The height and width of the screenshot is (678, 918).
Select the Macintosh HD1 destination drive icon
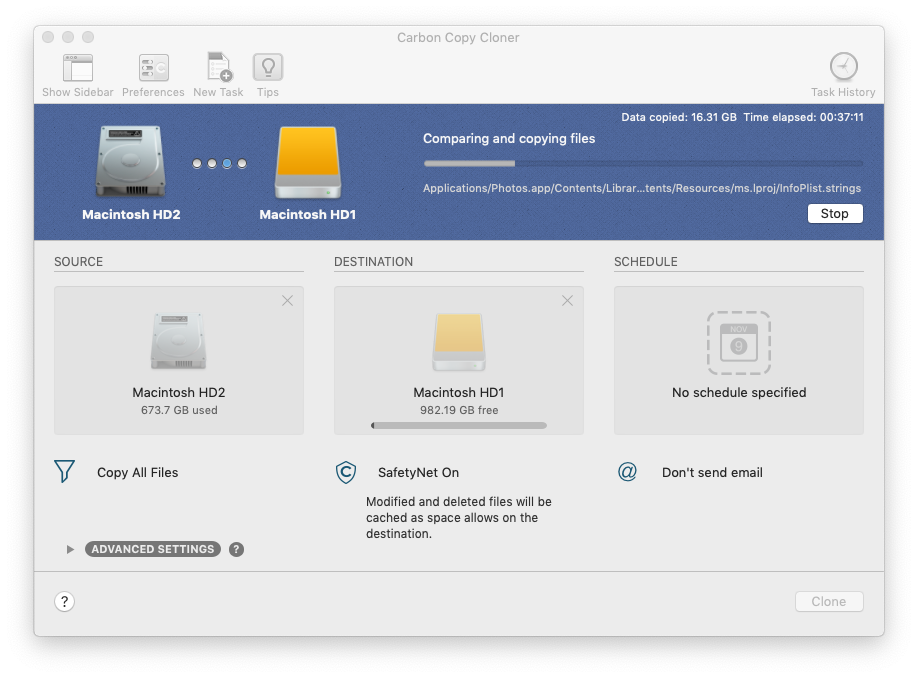coord(459,342)
